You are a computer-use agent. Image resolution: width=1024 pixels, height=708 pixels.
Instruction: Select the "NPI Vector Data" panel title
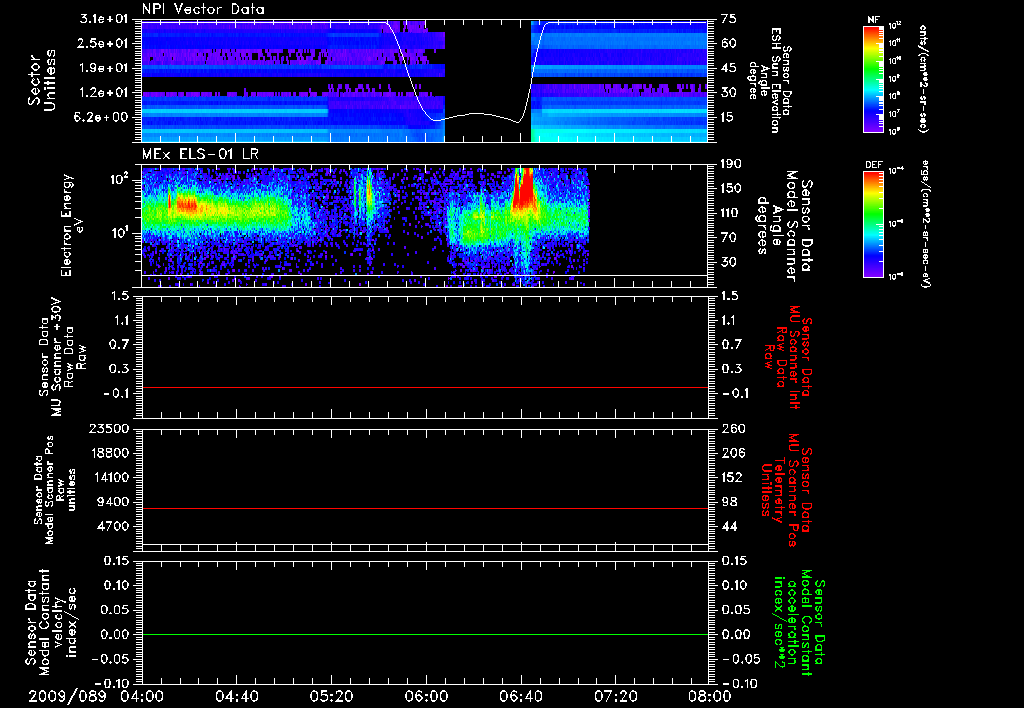click(x=203, y=9)
